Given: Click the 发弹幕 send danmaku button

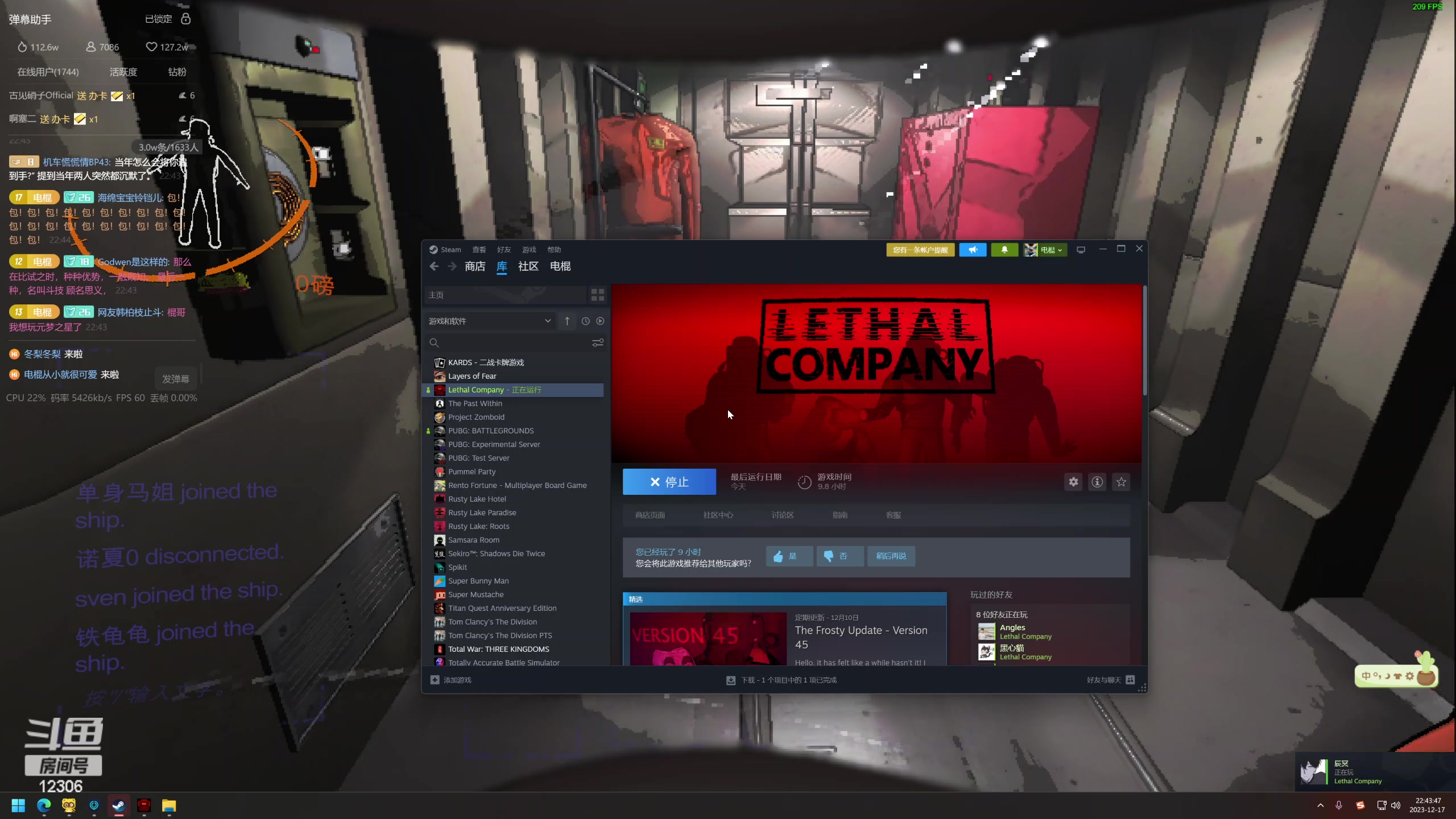Looking at the screenshot, I should click(176, 379).
